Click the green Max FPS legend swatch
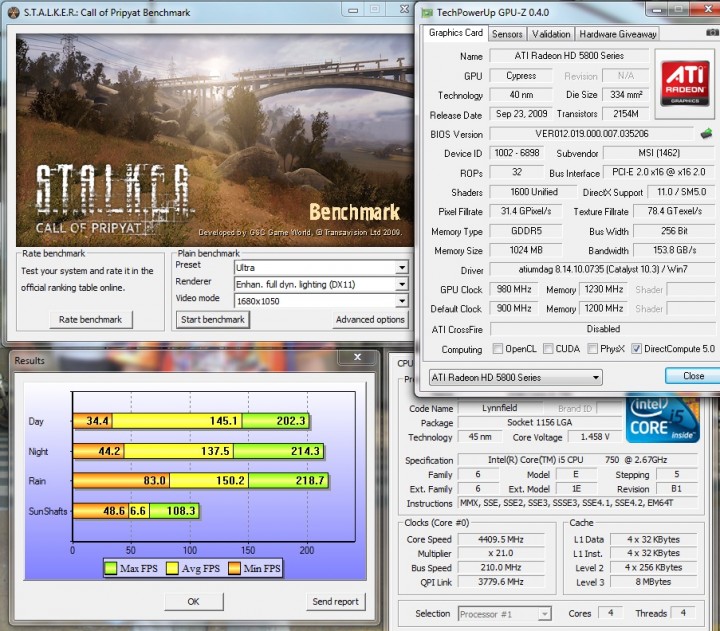The height and width of the screenshot is (631, 720). point(111,569)
